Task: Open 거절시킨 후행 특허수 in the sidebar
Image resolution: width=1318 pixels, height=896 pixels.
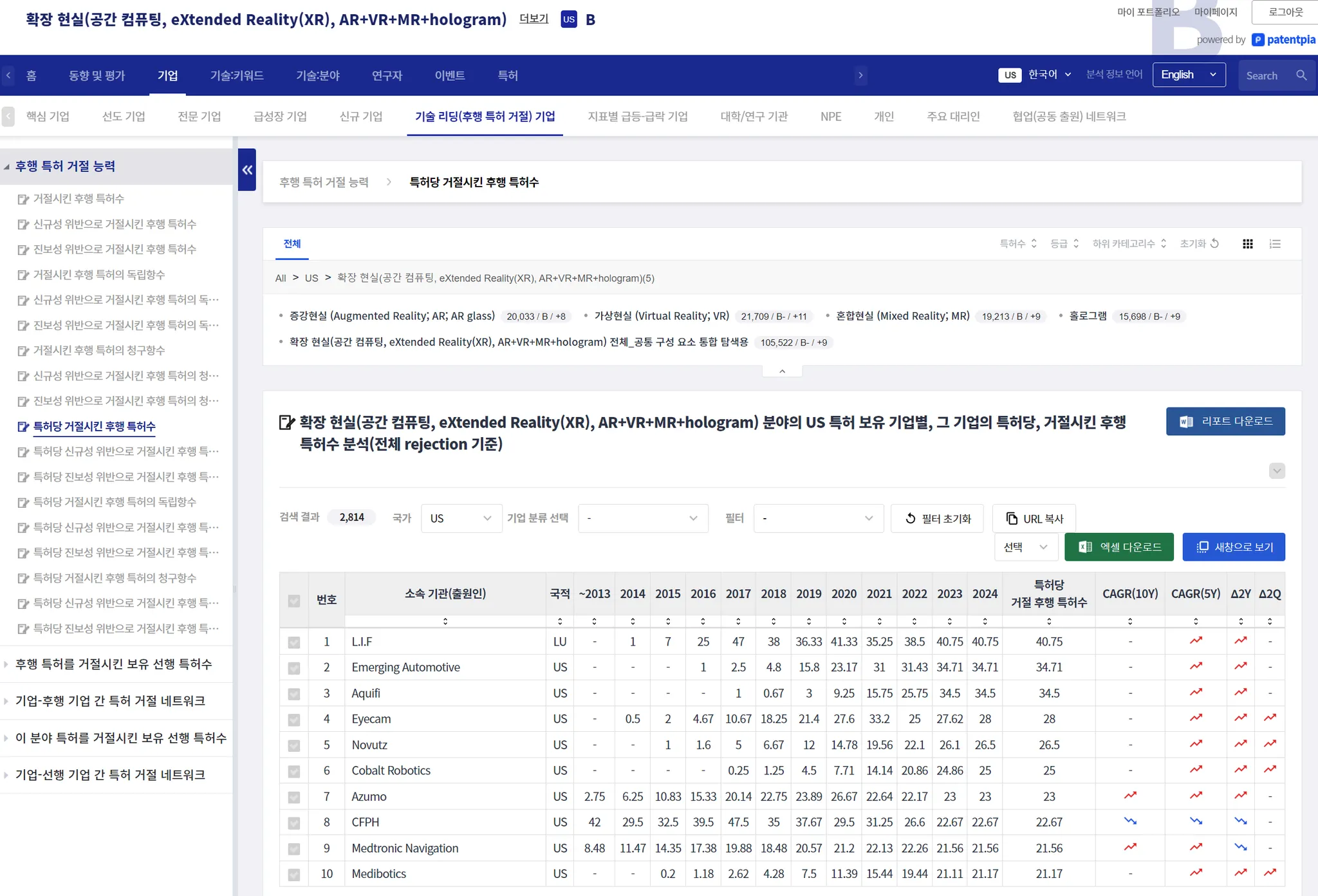Action: click(x=79, y=199)
